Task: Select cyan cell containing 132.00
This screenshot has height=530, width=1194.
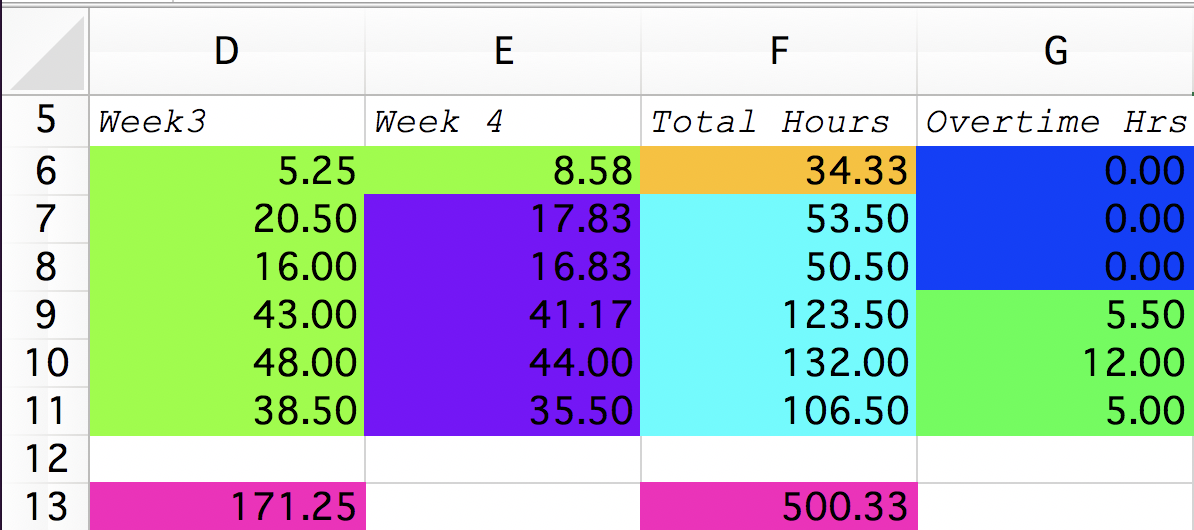Action: (x=778, y=362)
